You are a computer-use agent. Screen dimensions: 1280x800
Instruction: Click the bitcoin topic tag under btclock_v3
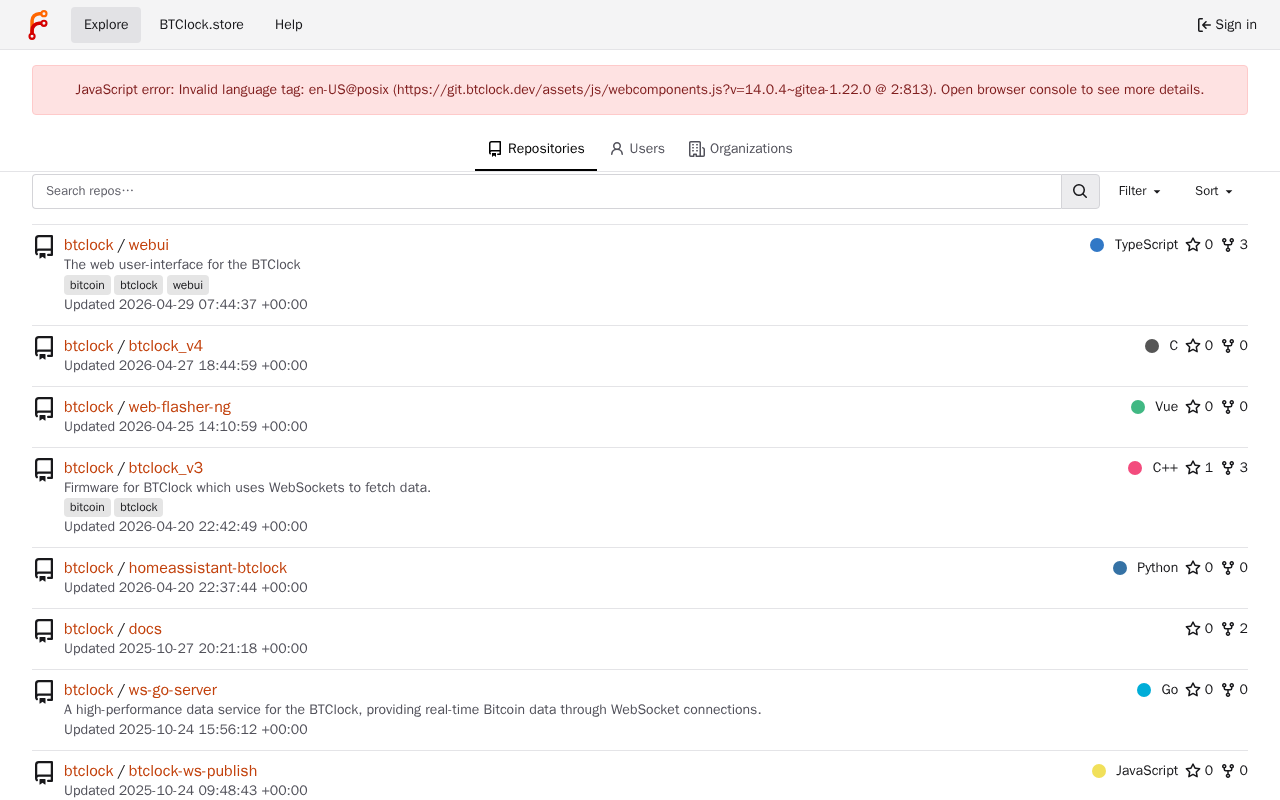pyautogui.click(x=87, y=507)
